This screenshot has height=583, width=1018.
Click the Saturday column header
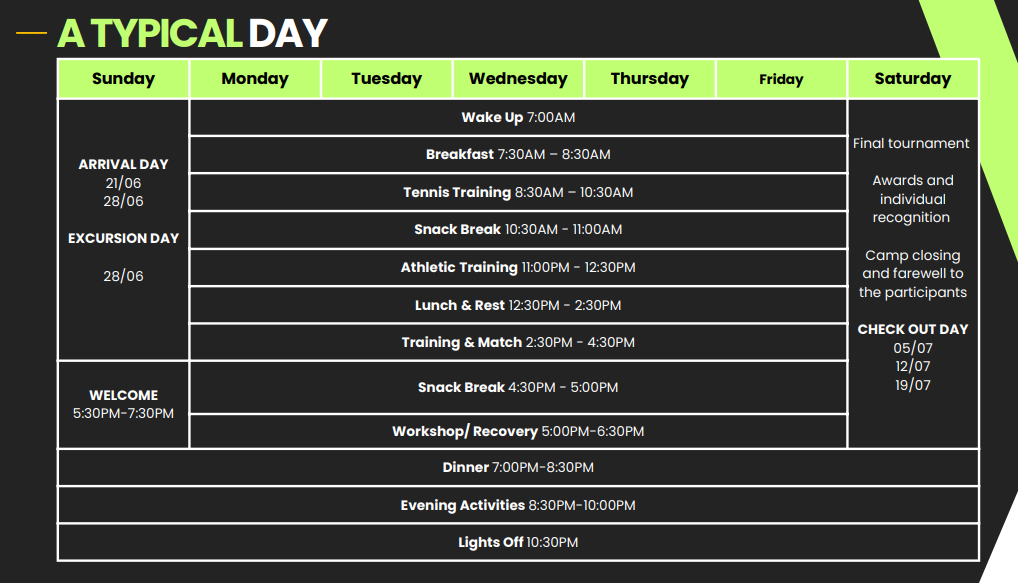pos(913,79)
